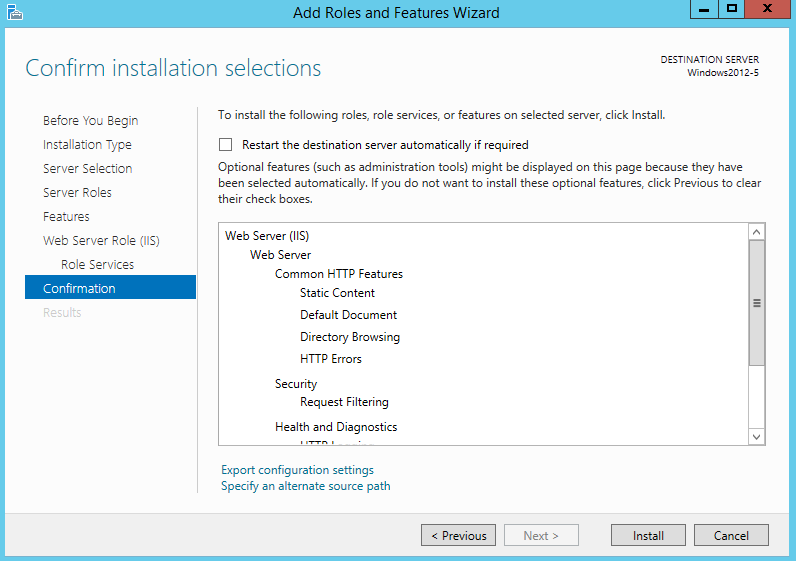Switch to the Server Selection step
Image resolution: width=796 pixels, height=561 pixels.
tap(87, 169)
